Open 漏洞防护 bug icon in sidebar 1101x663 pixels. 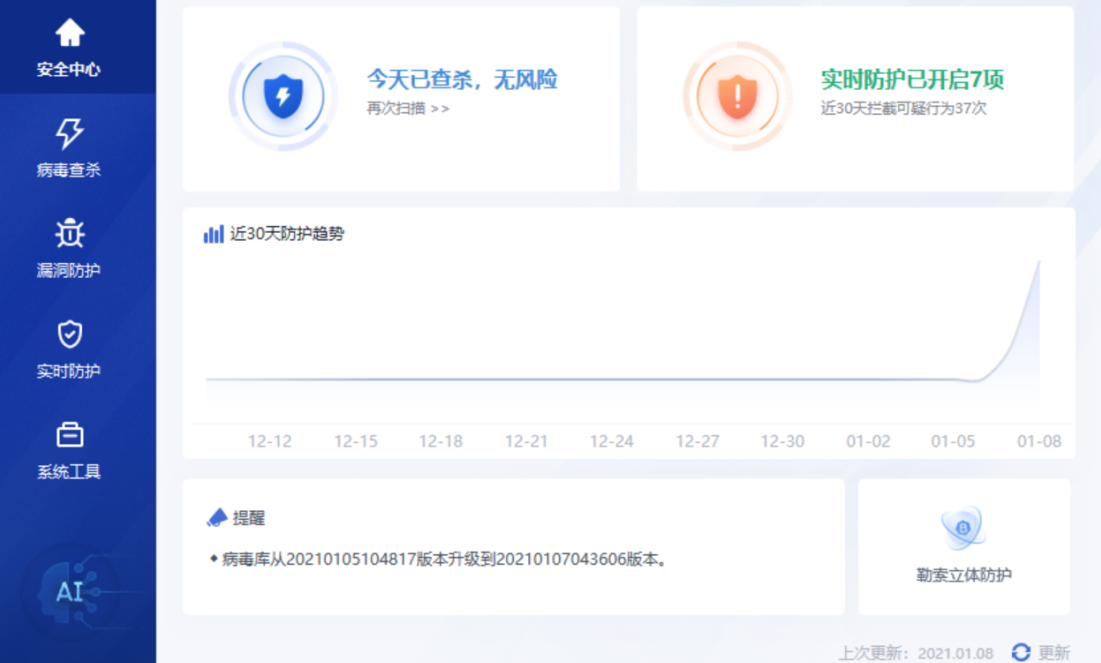[69, 234]
